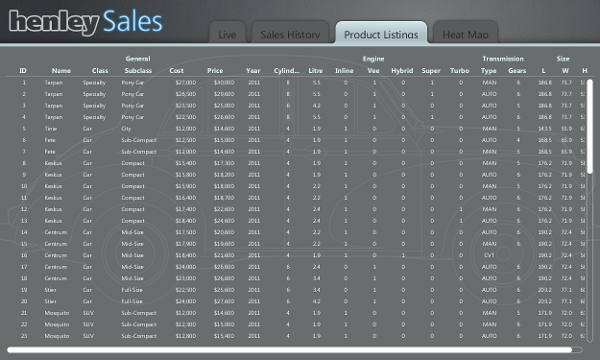Click the Price column header
600x360 pixels.
[x=215, y=70]
